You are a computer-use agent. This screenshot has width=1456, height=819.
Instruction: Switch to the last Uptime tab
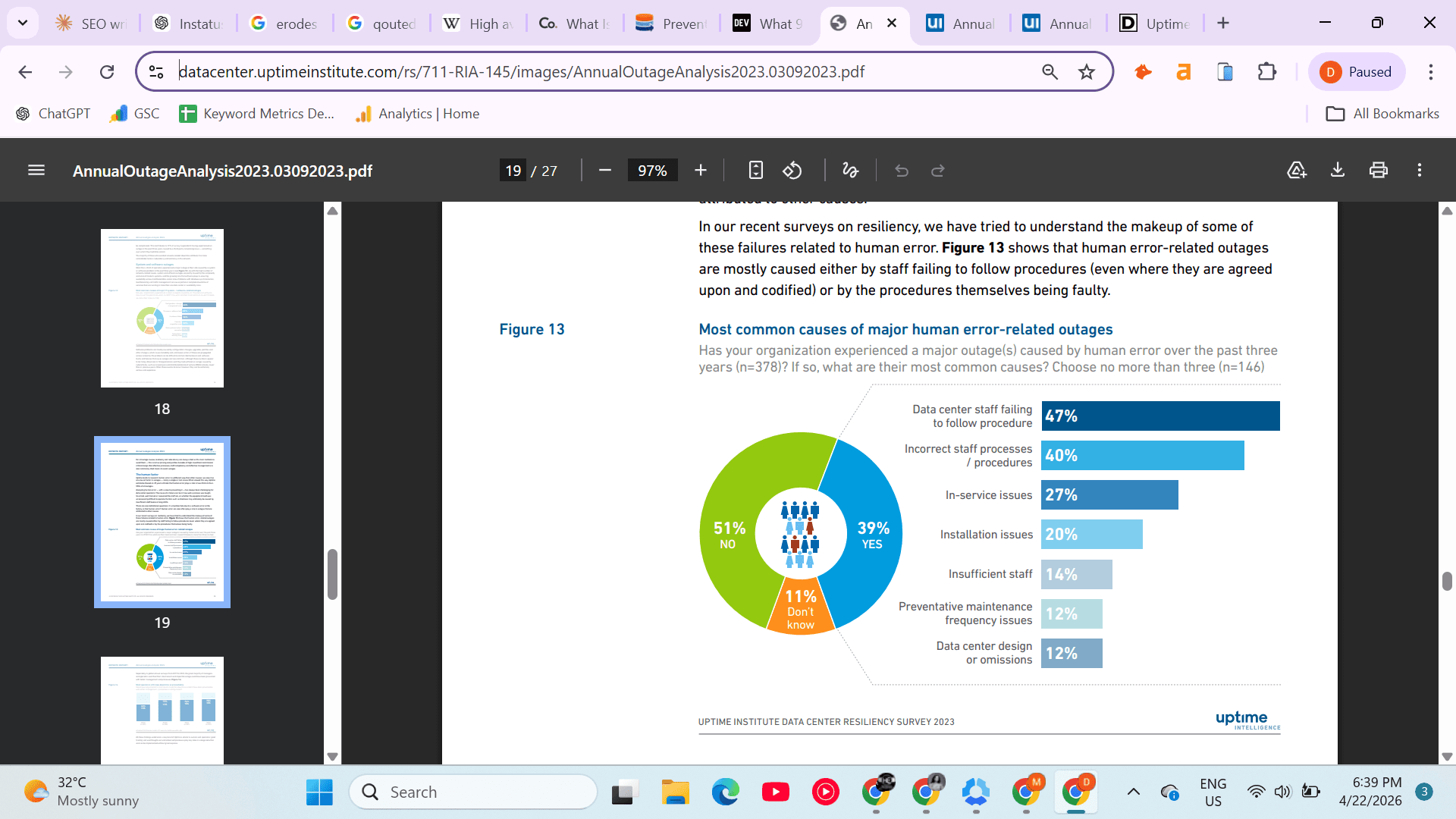tap(1155, 24)
